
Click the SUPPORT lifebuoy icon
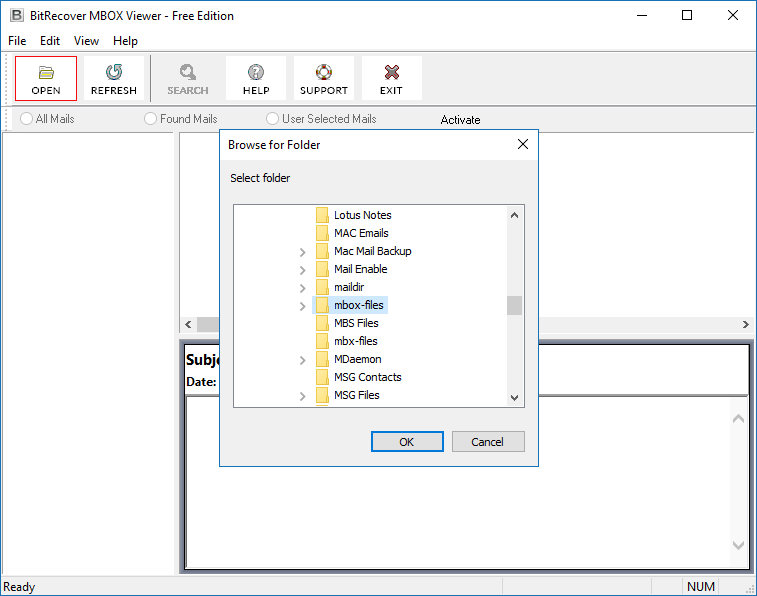324,72
